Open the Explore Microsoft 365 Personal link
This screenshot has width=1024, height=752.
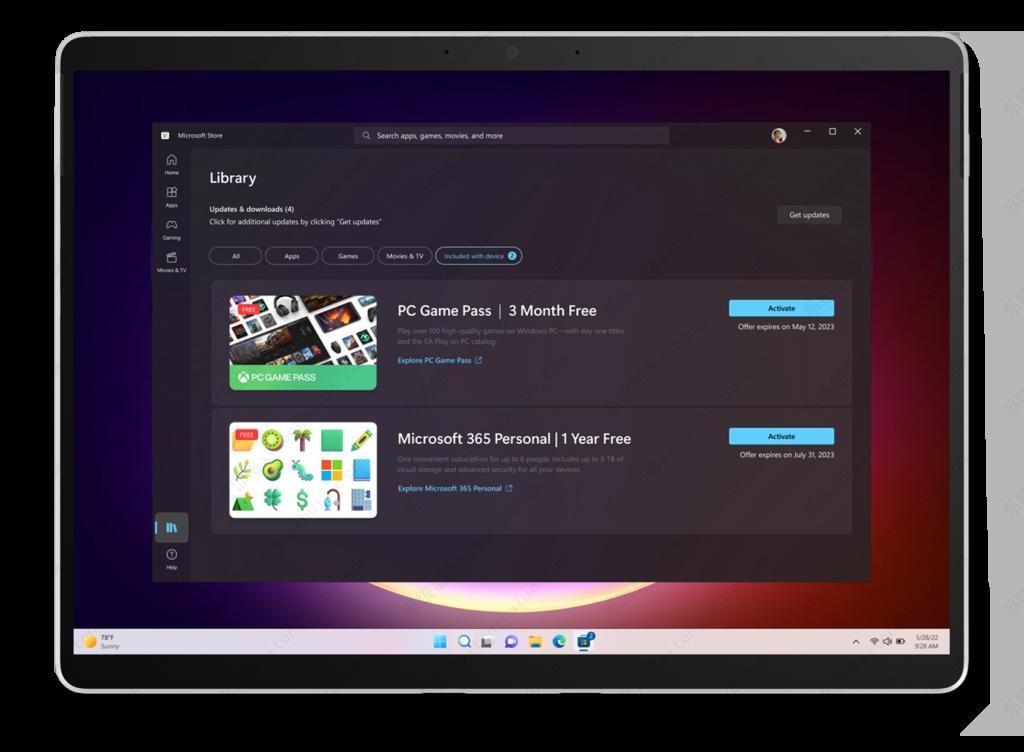(450, 489)
